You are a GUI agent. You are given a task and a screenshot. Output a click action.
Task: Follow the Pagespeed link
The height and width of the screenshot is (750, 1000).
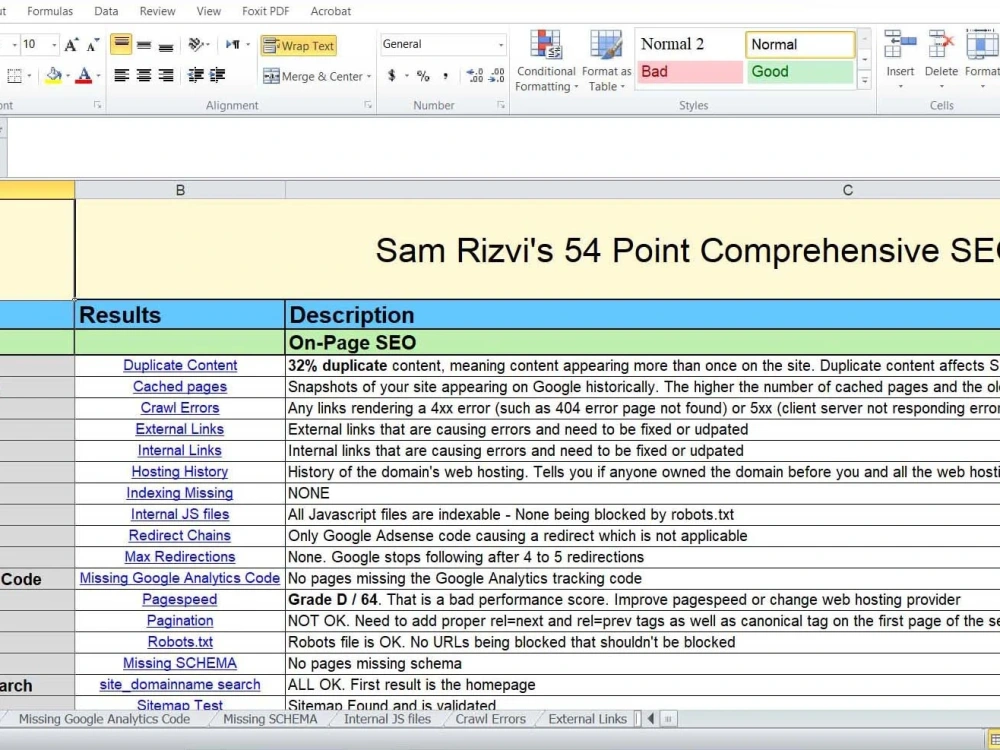pos(180,599)
